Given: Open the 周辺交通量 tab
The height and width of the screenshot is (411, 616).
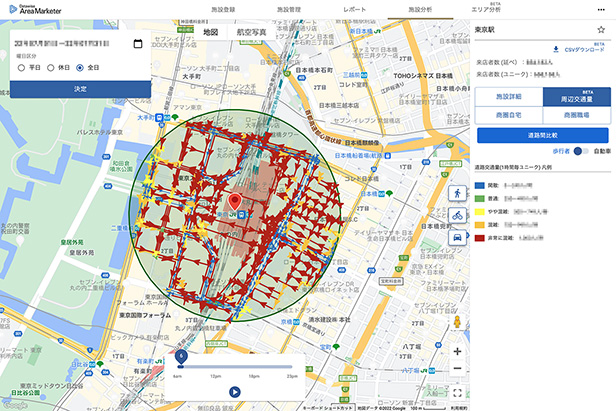Looking at the screenshot, I should [x=576, y=97].
